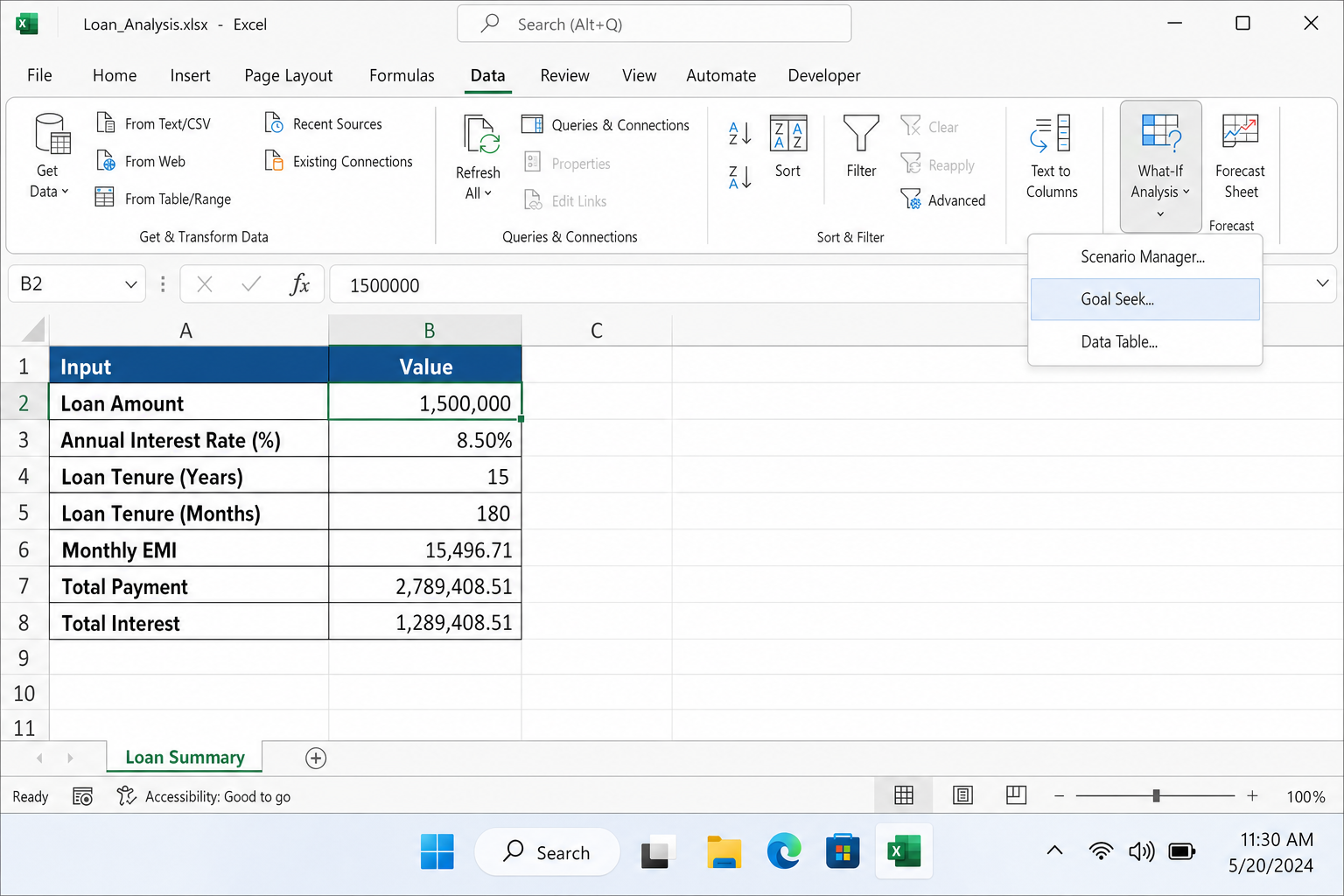The image size is (1344, 896).
Task: Open Recent Sources
Action: [x=324, y=123]
